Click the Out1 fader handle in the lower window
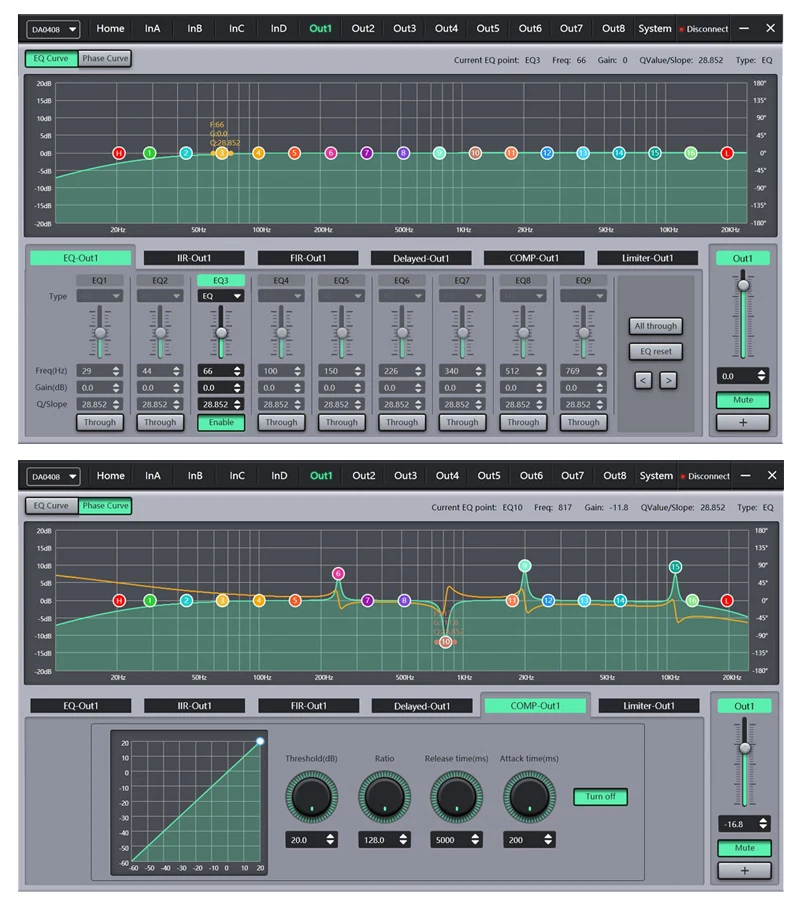The height and width of the screenshot is (907, 800). 745,748
